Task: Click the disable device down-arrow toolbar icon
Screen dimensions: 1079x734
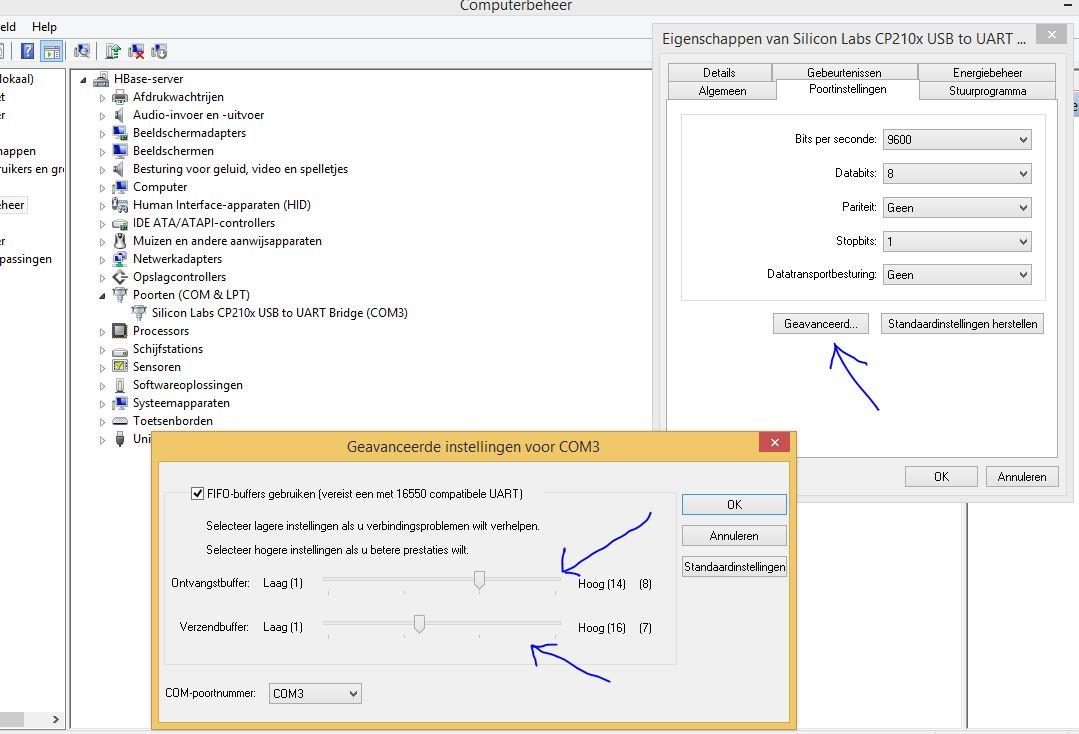Action: pos(159,51)
